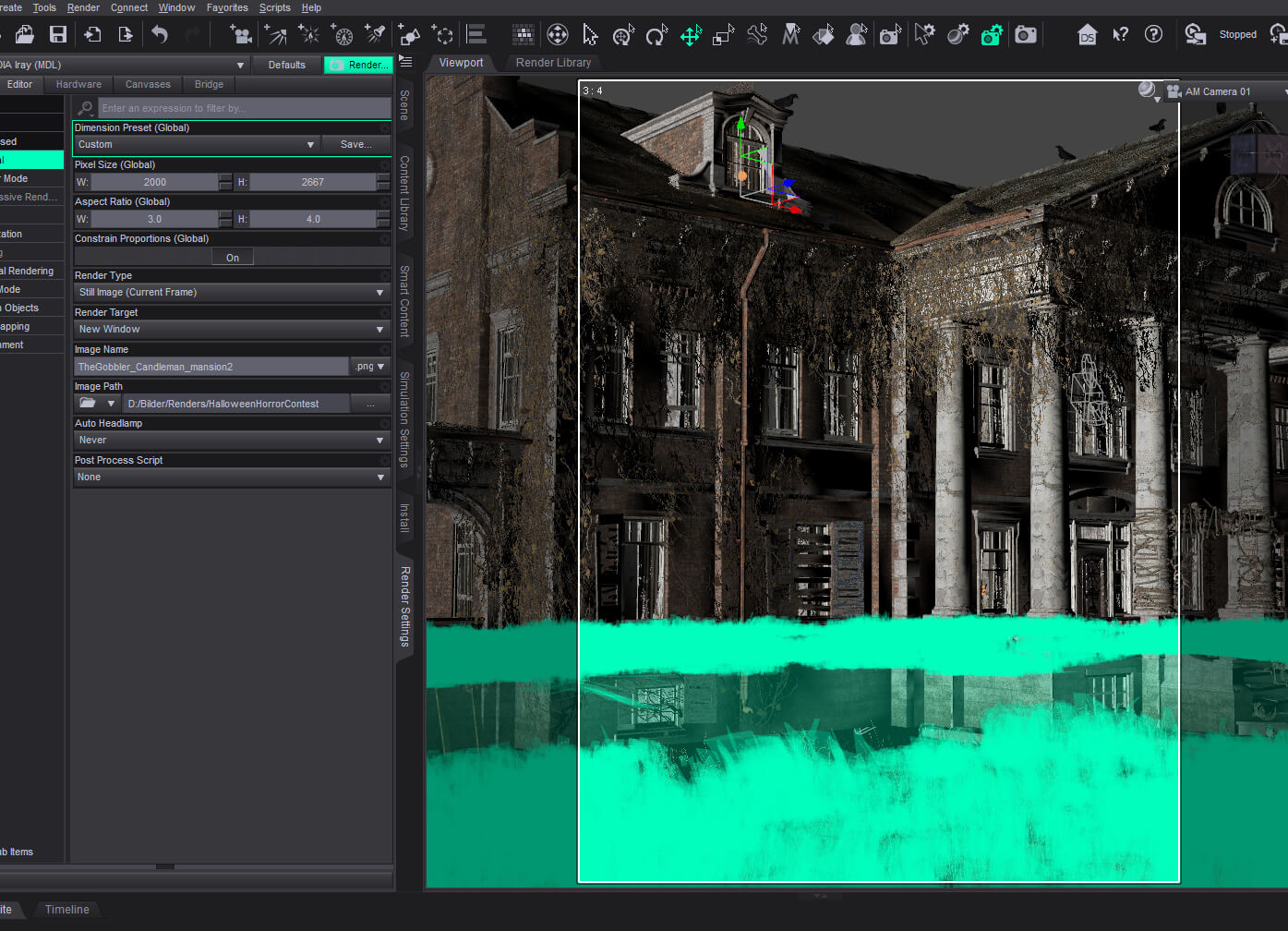The image size is (1288, 931).
Task: Expand the Dimension Preset Custom dropdown
Action: pyautogui.click(x=197, y=145)
